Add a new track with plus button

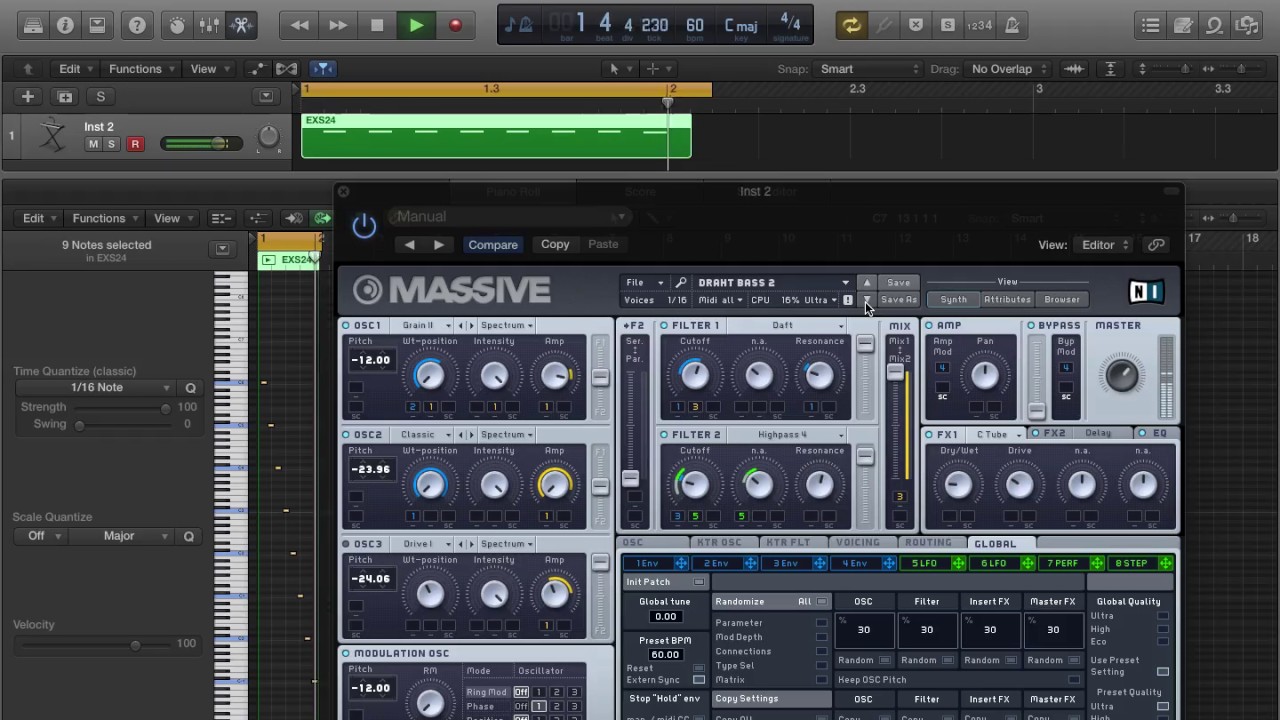click(x=28, y=97)
